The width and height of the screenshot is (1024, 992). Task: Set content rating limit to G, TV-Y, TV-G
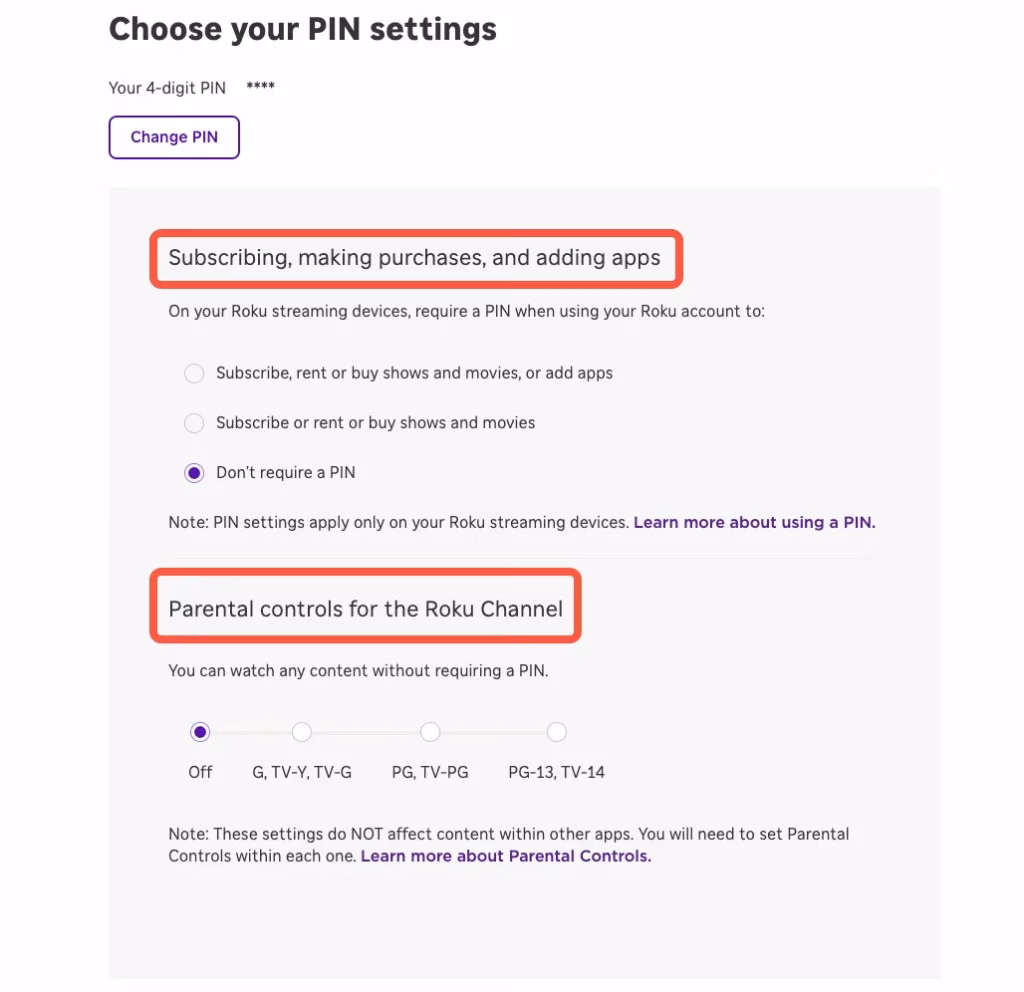coord(302,732)
